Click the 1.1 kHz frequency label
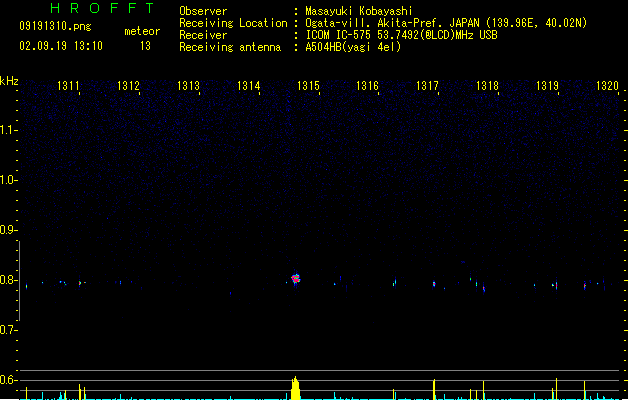 click(8, 130)
